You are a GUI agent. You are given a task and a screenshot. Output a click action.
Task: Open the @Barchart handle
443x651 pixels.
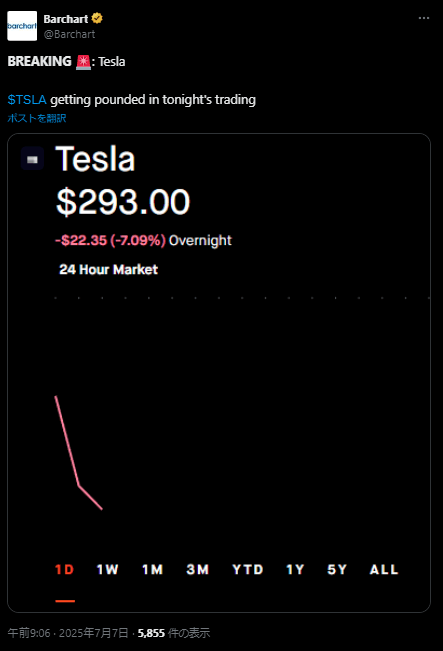tap(69, 34)
